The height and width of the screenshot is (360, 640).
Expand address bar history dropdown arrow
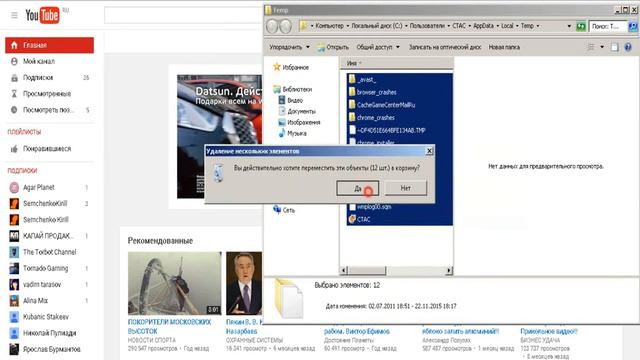pos(569,26)
